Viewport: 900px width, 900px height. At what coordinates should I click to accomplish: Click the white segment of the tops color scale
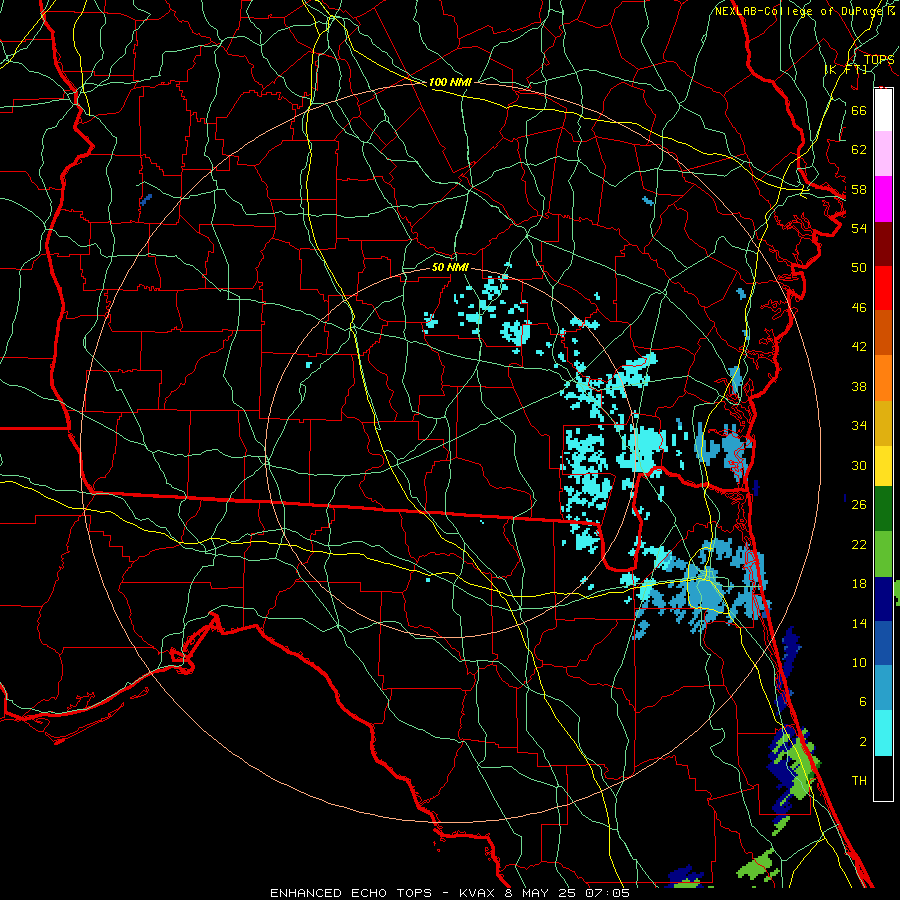pyautogui.click(x=883, y=110)
